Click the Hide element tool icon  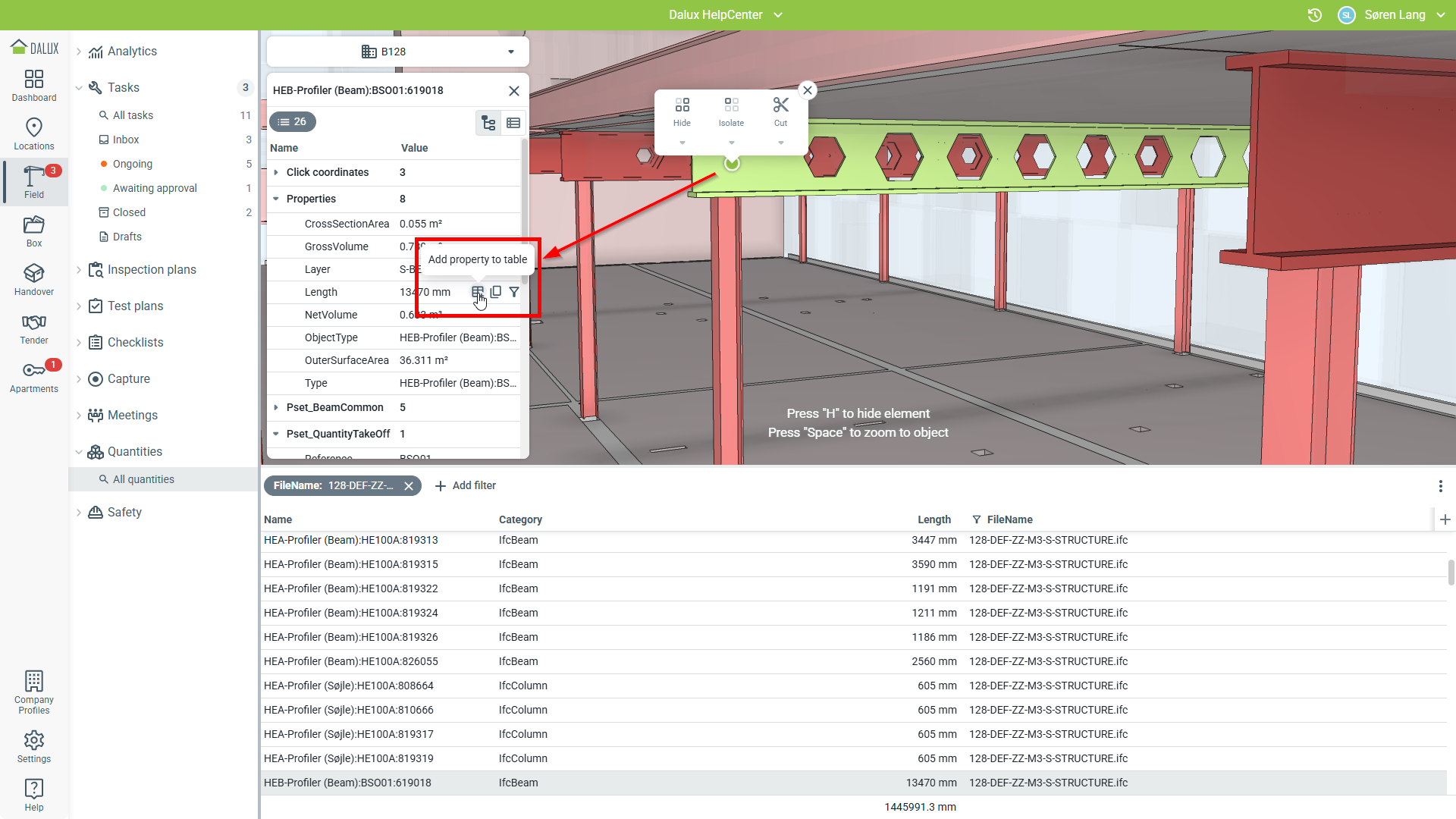click(x=682, y=105)
